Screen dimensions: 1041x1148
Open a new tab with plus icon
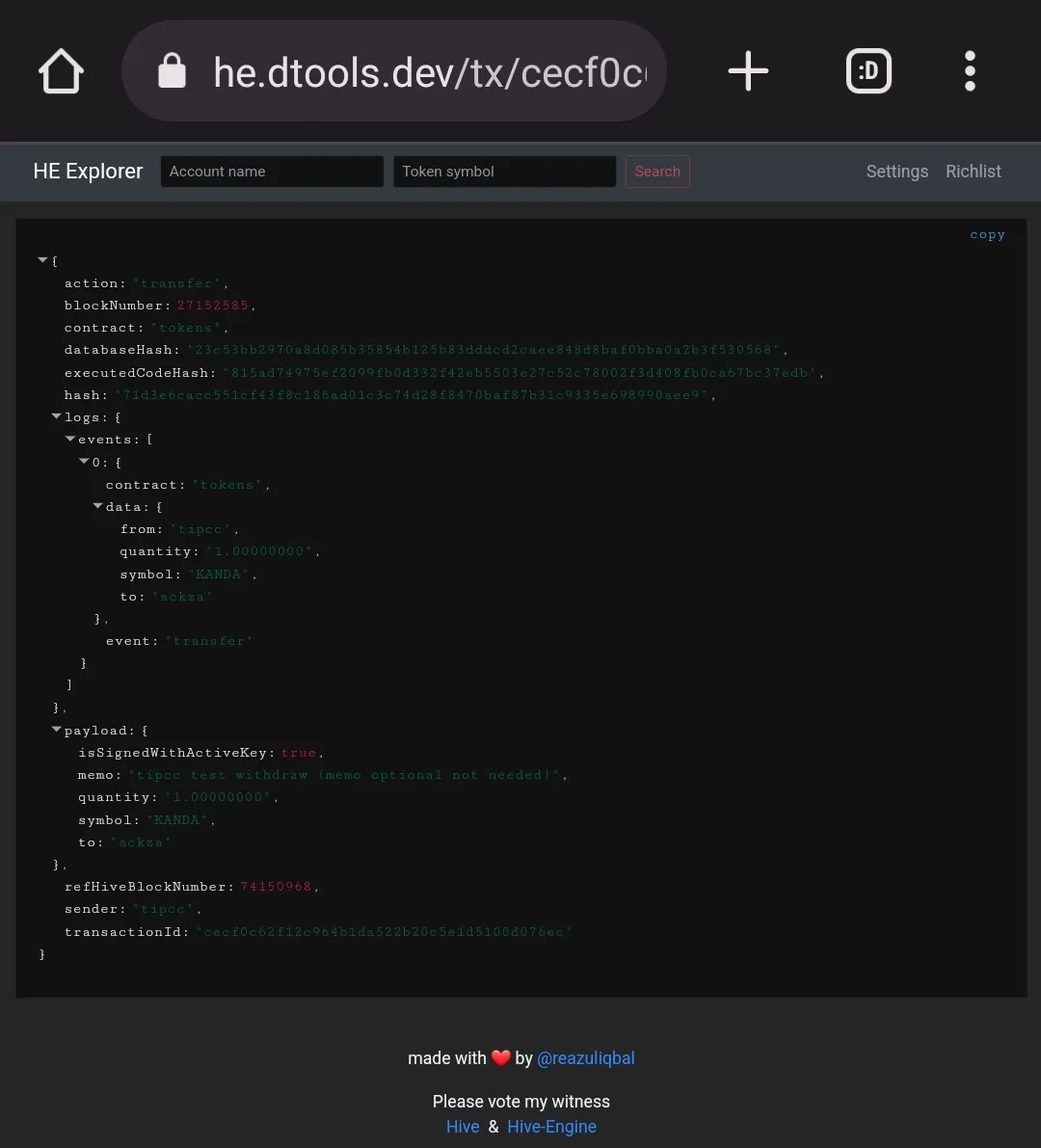click(748, 71)
